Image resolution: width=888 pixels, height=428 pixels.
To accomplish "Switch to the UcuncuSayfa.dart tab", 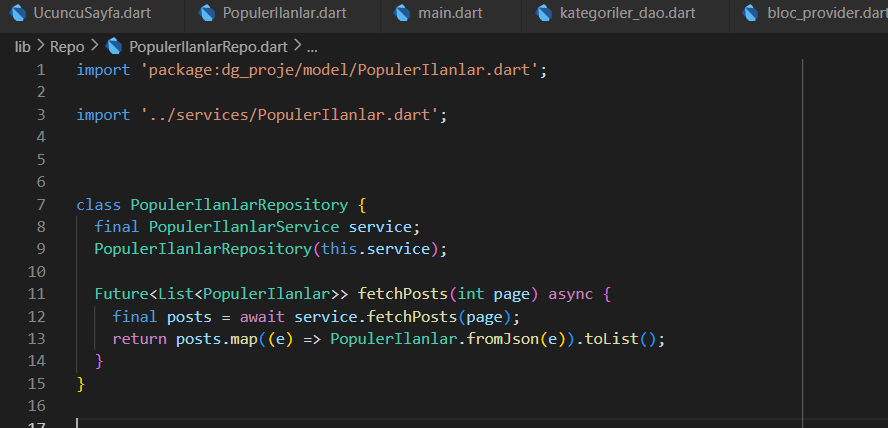I will point(92,13).
